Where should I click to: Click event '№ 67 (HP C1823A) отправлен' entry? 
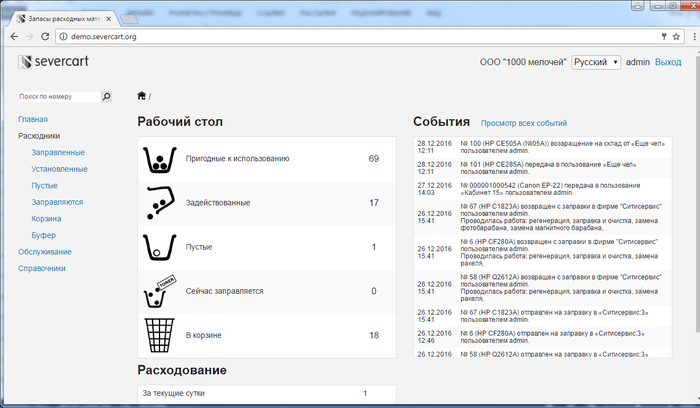click(542, 316)
